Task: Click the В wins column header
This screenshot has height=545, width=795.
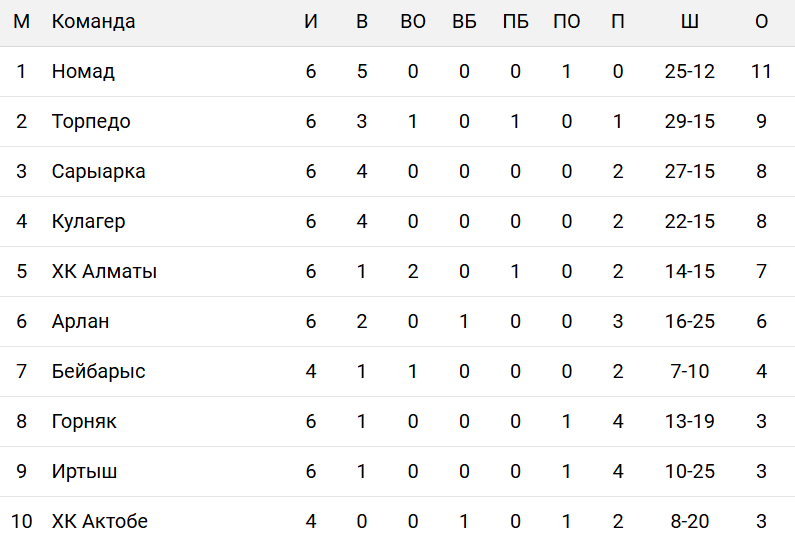Action: [x=362, y=22]
